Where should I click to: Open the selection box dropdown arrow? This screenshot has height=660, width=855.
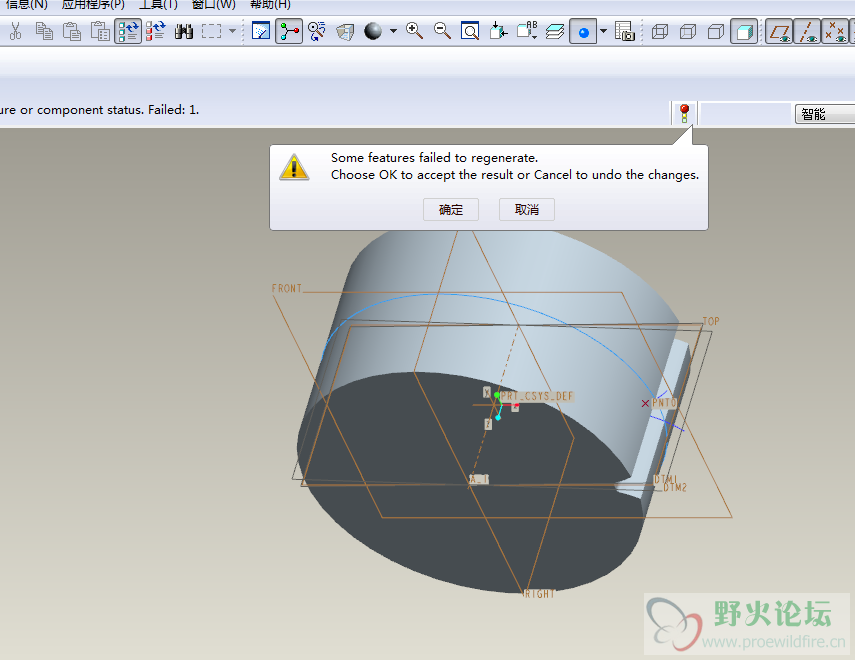click(232, 31)
